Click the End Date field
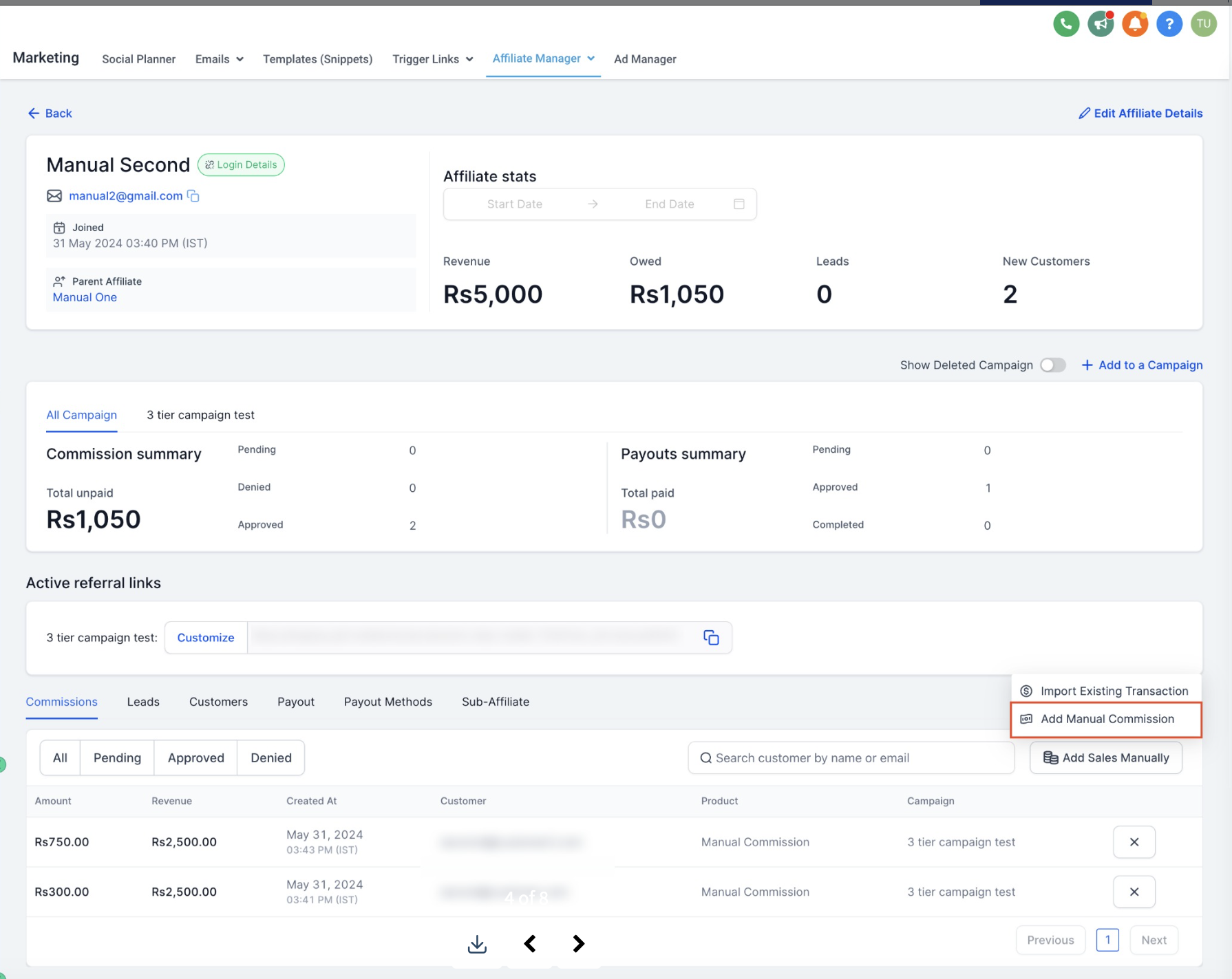Screen dimensions: 1232x979 [669, 204]
